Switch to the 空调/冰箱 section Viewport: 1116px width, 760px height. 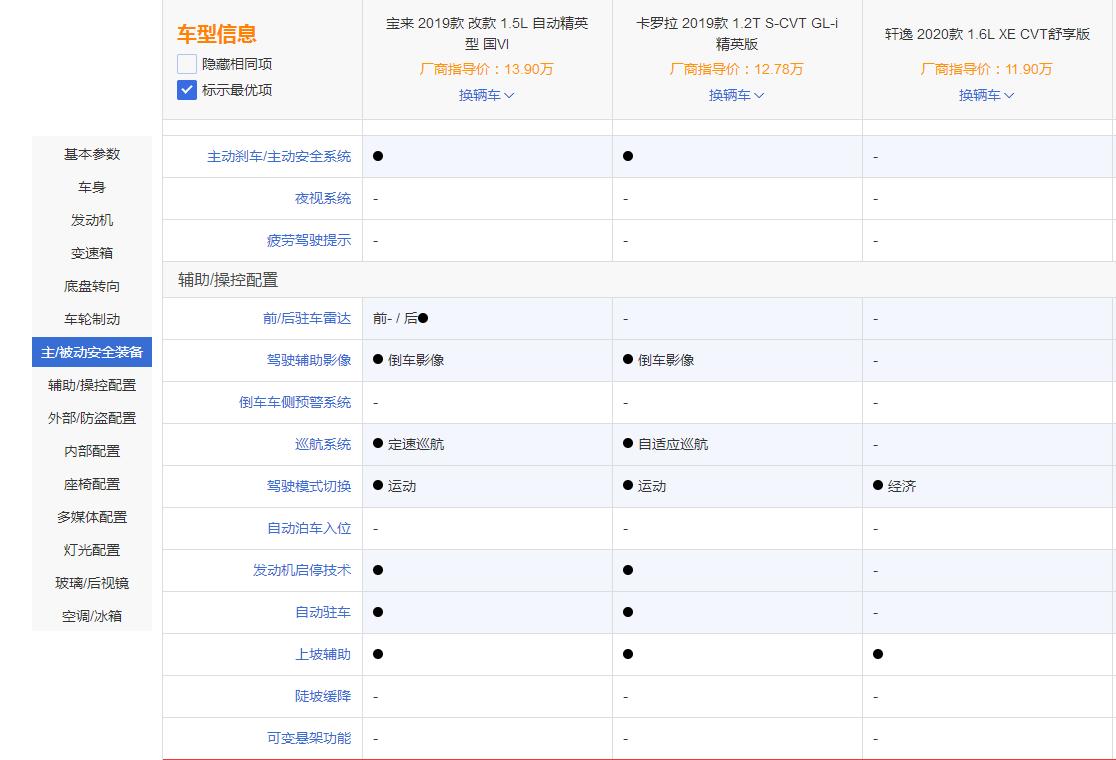pos(91,616)
